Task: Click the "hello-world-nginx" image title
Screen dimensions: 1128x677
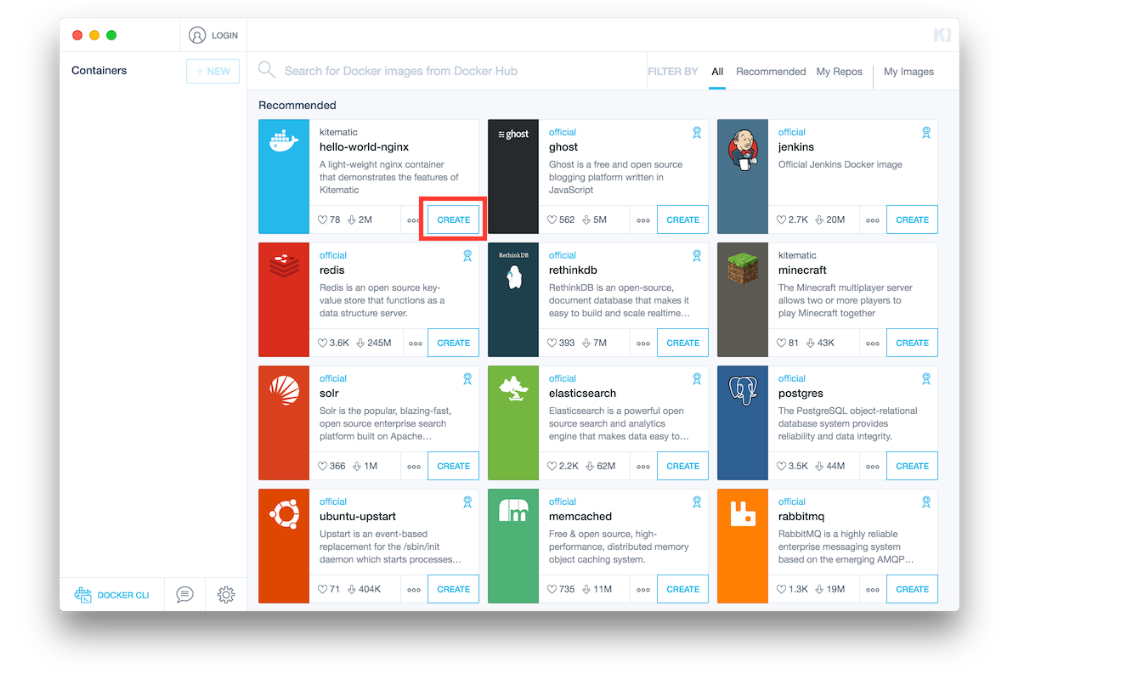Action: (364, 147)
